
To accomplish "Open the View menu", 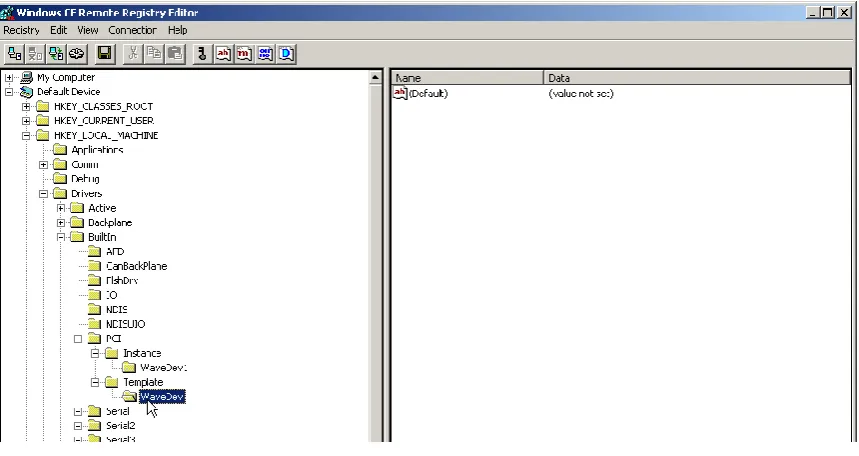I will (x=88, y=30).
